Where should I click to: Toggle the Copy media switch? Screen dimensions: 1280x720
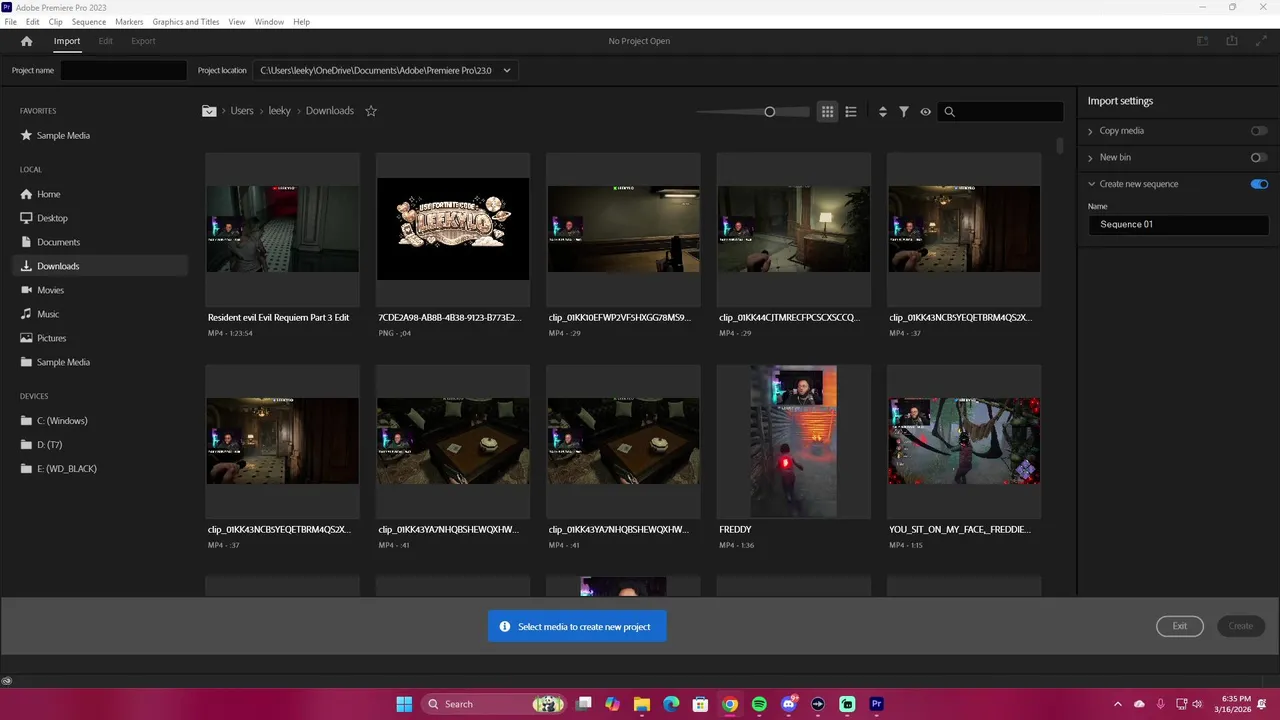(1259, 131)
